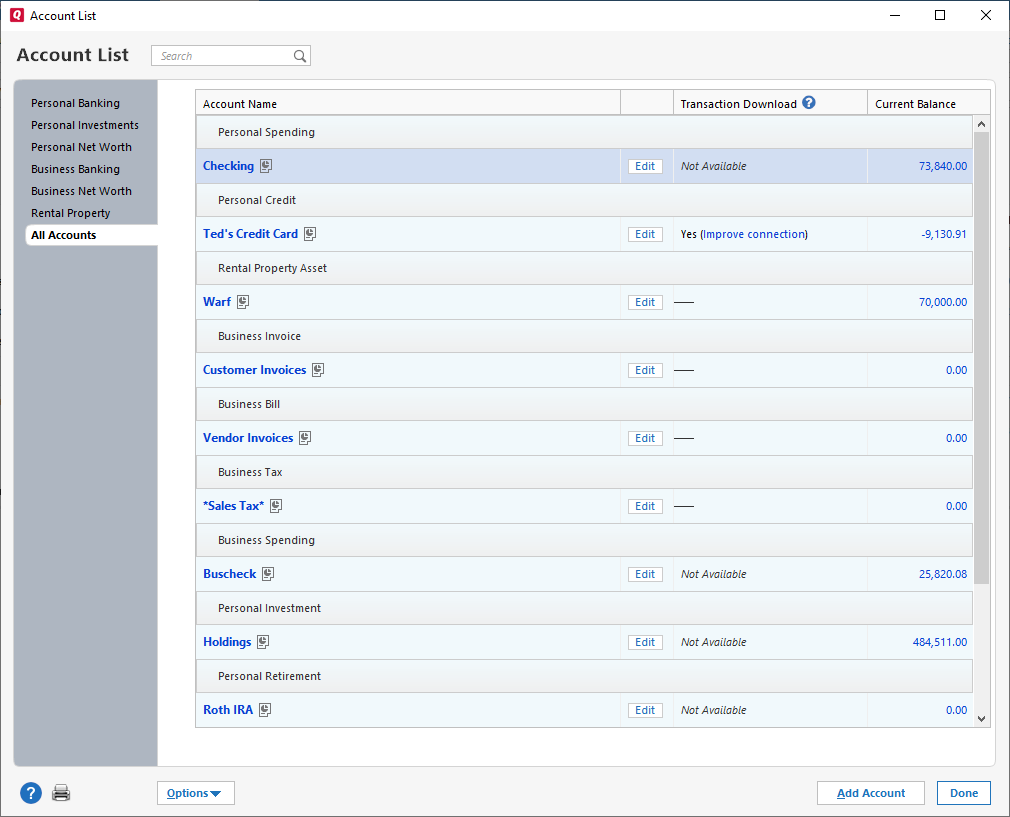The width and height of the screenshot is (1010, 817).
Task: Switch to Personal Banking view
Action: (x=75, y=103)
